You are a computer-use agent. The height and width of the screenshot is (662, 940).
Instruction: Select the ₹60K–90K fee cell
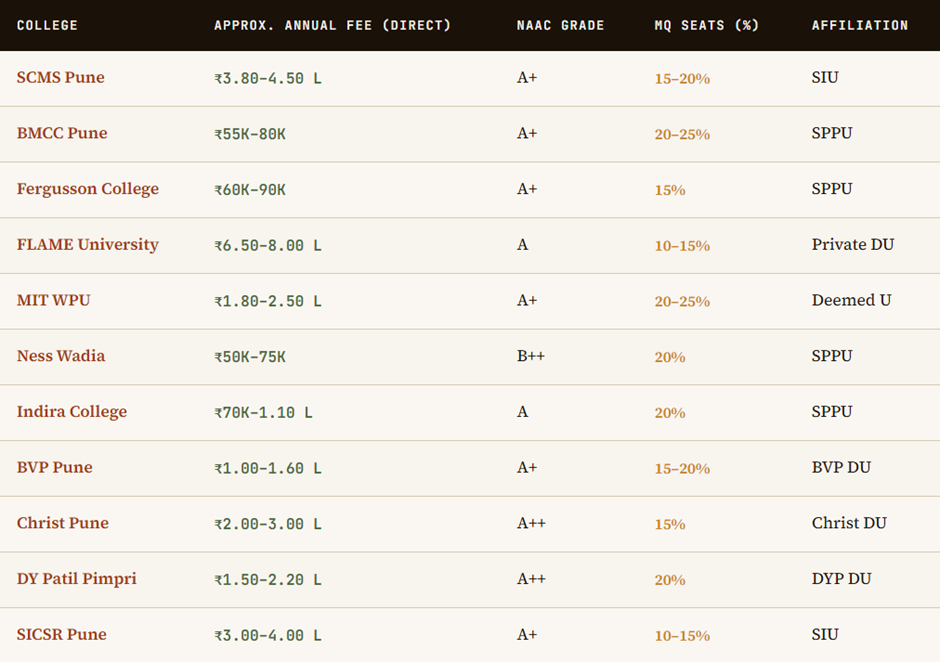click(x=250, y=190)
